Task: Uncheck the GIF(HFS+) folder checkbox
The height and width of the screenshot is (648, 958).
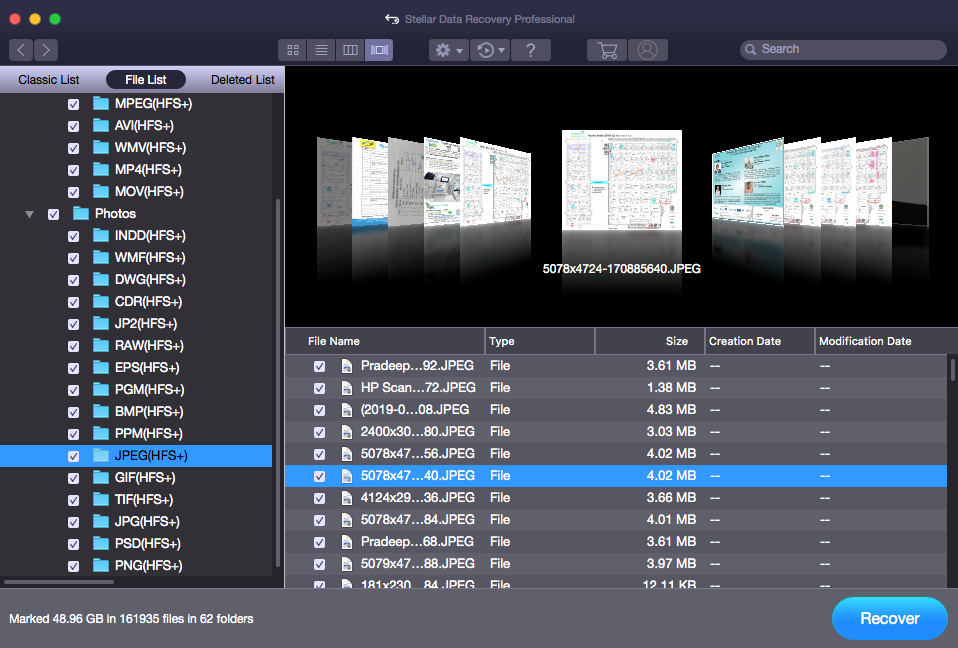Action: click(x=74, y=478)
